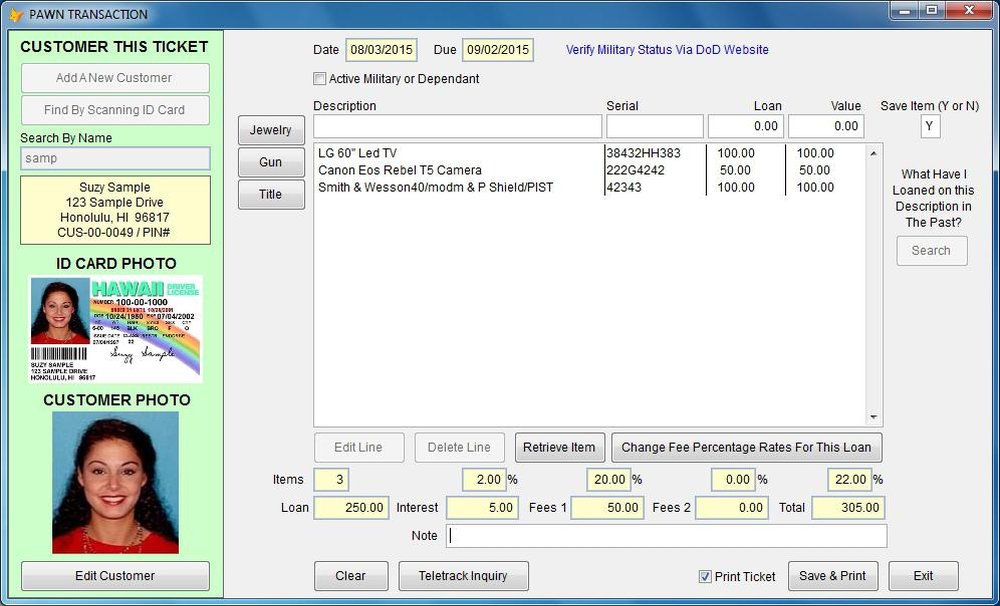Click the list scrollbar down arrow
This screenshot has width=1000, height=606.
coord(873,417)
